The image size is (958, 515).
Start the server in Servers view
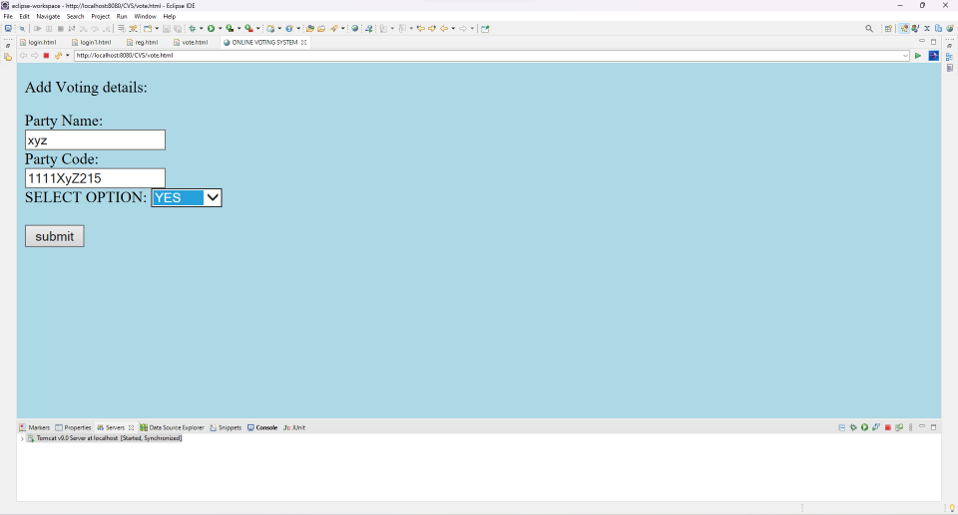tap(865, 427)
